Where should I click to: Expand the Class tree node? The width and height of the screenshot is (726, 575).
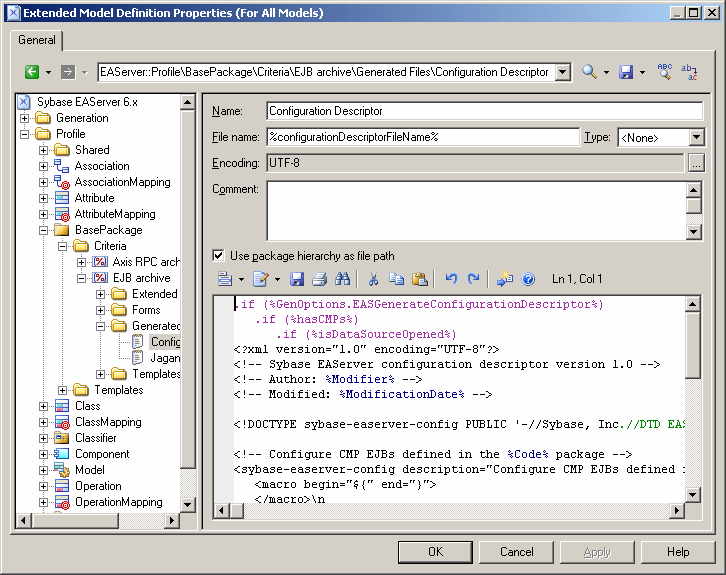click(x=44, y=406)
